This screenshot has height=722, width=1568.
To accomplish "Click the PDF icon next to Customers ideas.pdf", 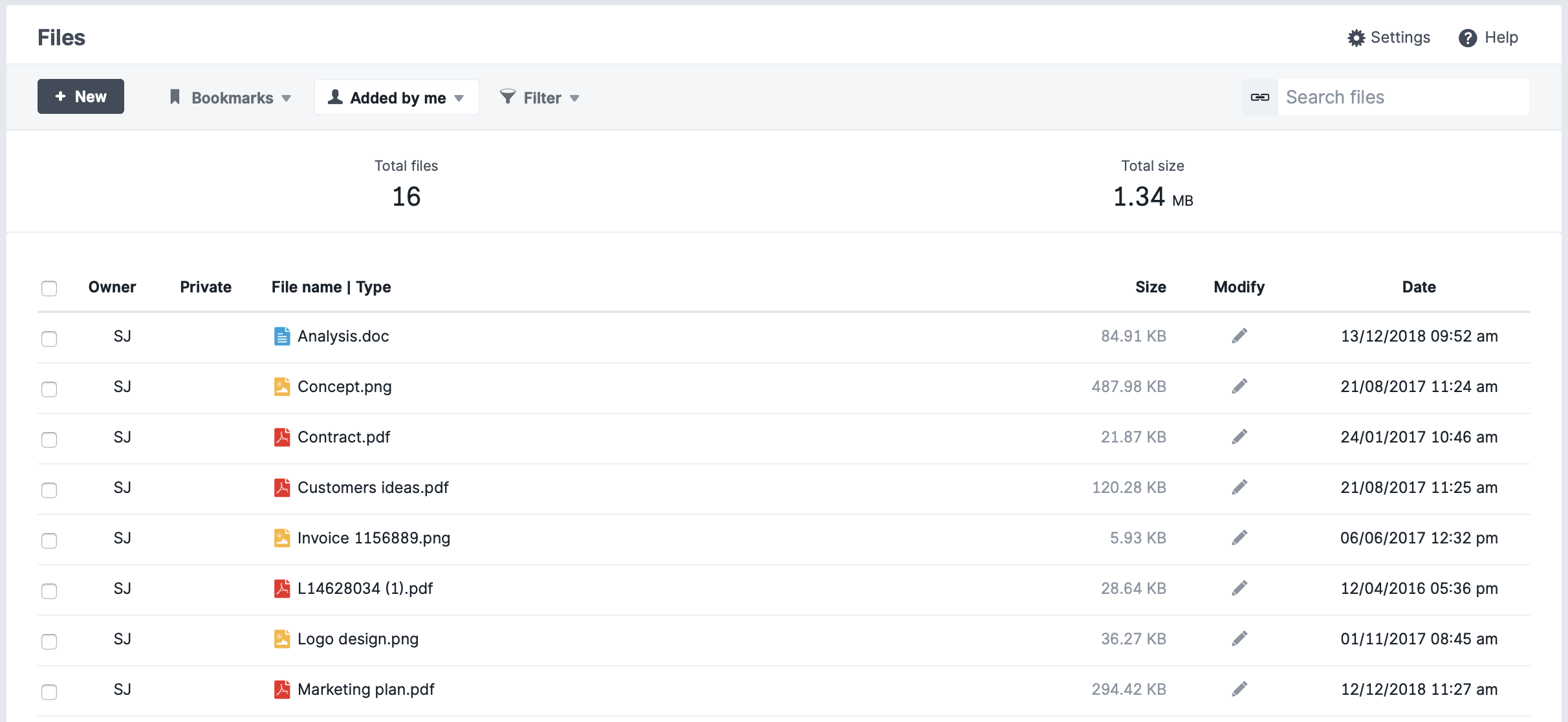I will coord(282,488).
